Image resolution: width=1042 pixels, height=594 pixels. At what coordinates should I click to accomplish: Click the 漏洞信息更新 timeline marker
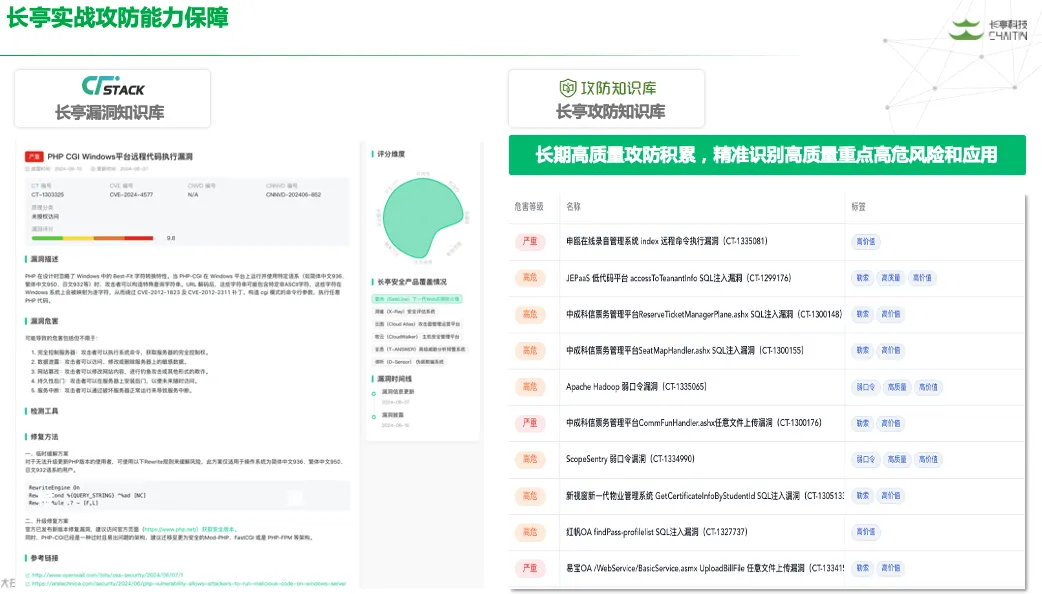(375, 392)
